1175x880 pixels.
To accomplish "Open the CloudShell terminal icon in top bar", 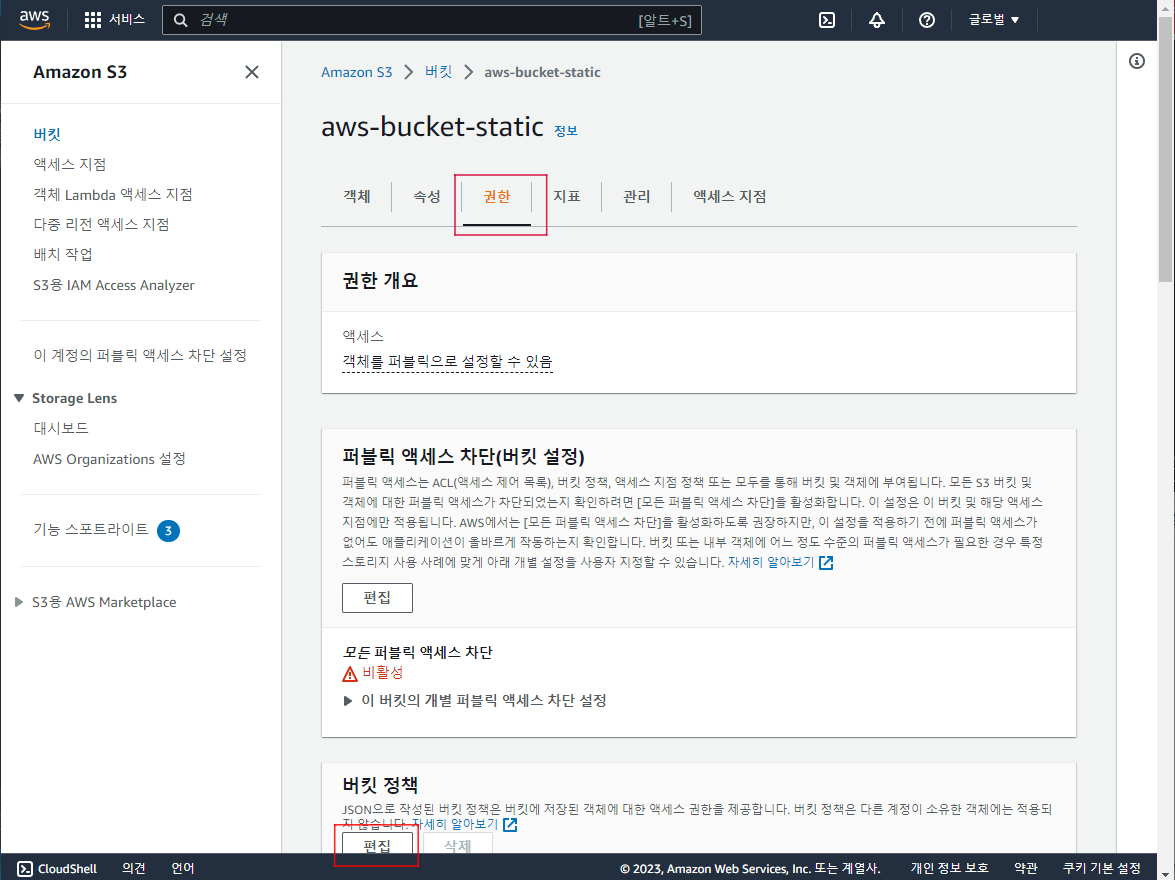I will [x=827, y=20].
